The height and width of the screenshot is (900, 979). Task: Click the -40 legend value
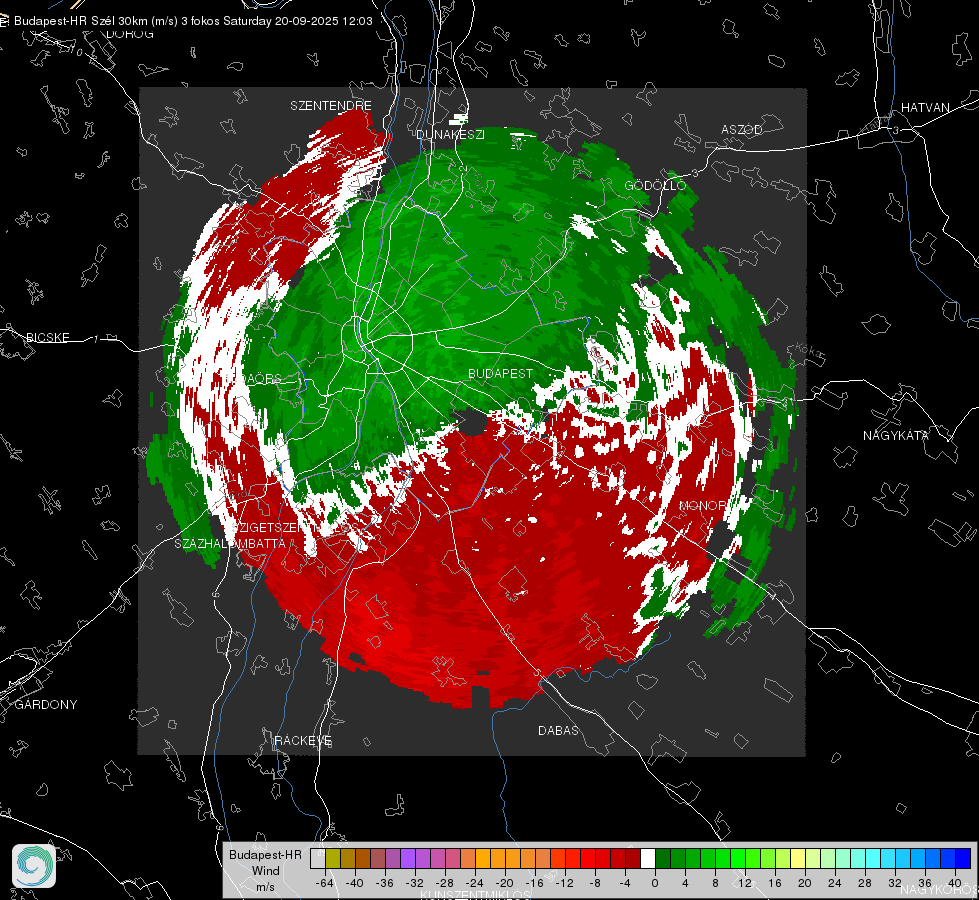355,883
